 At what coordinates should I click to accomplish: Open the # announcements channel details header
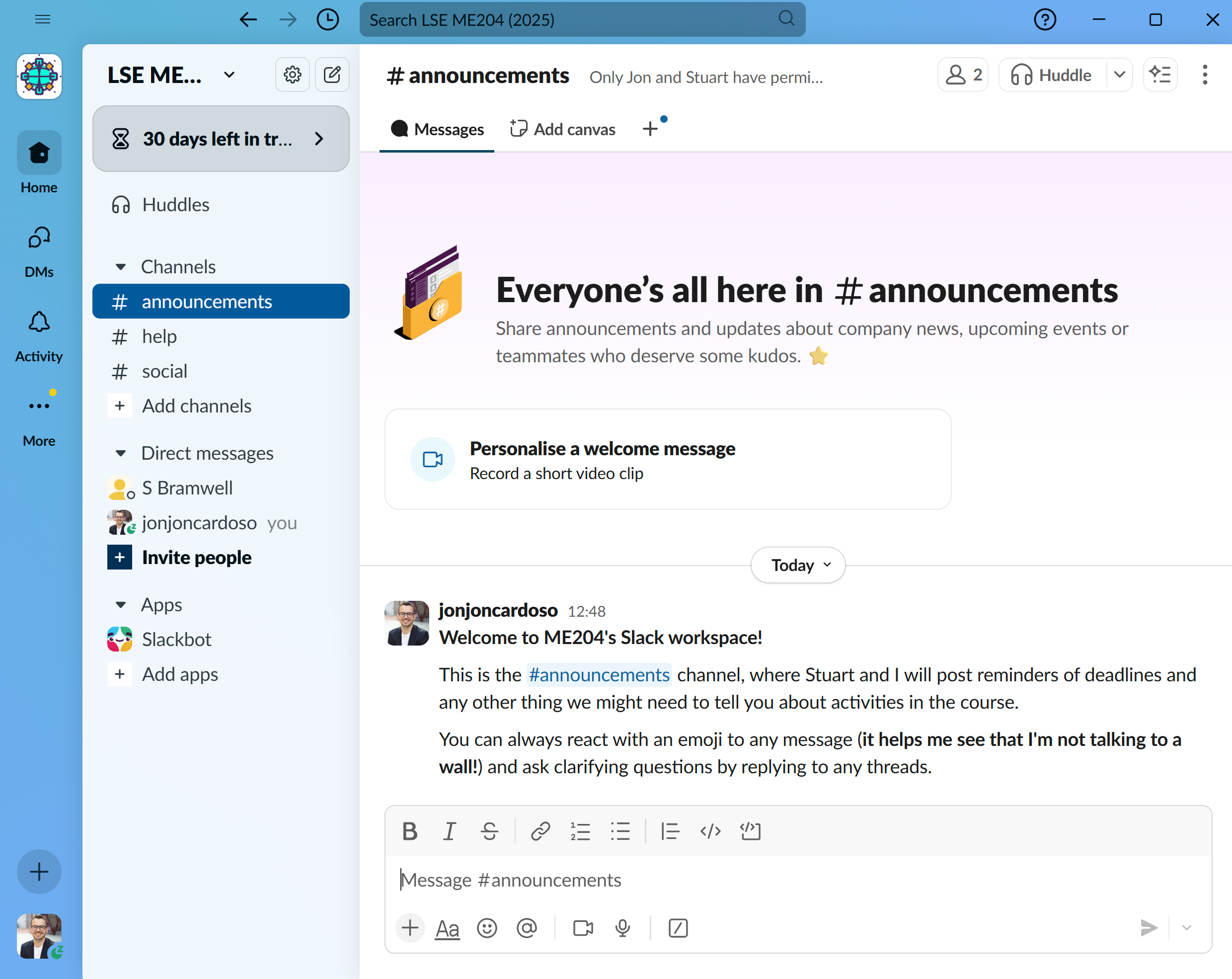478,76
